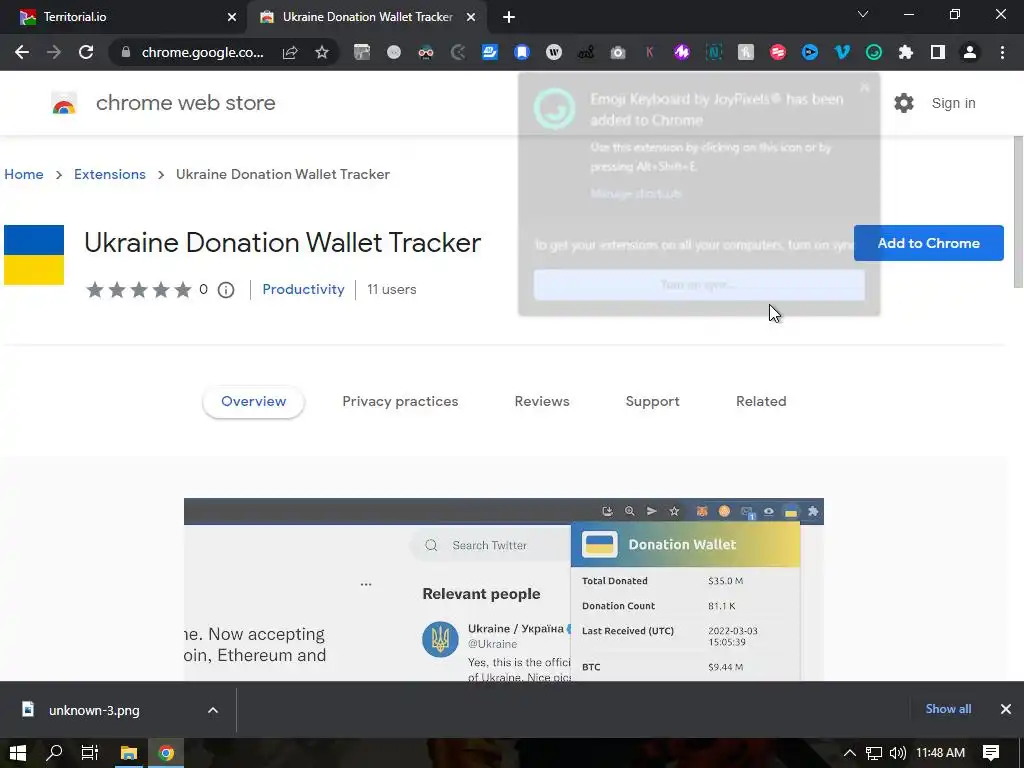Open the Chrome profile avatar menu

coord(970,52)
